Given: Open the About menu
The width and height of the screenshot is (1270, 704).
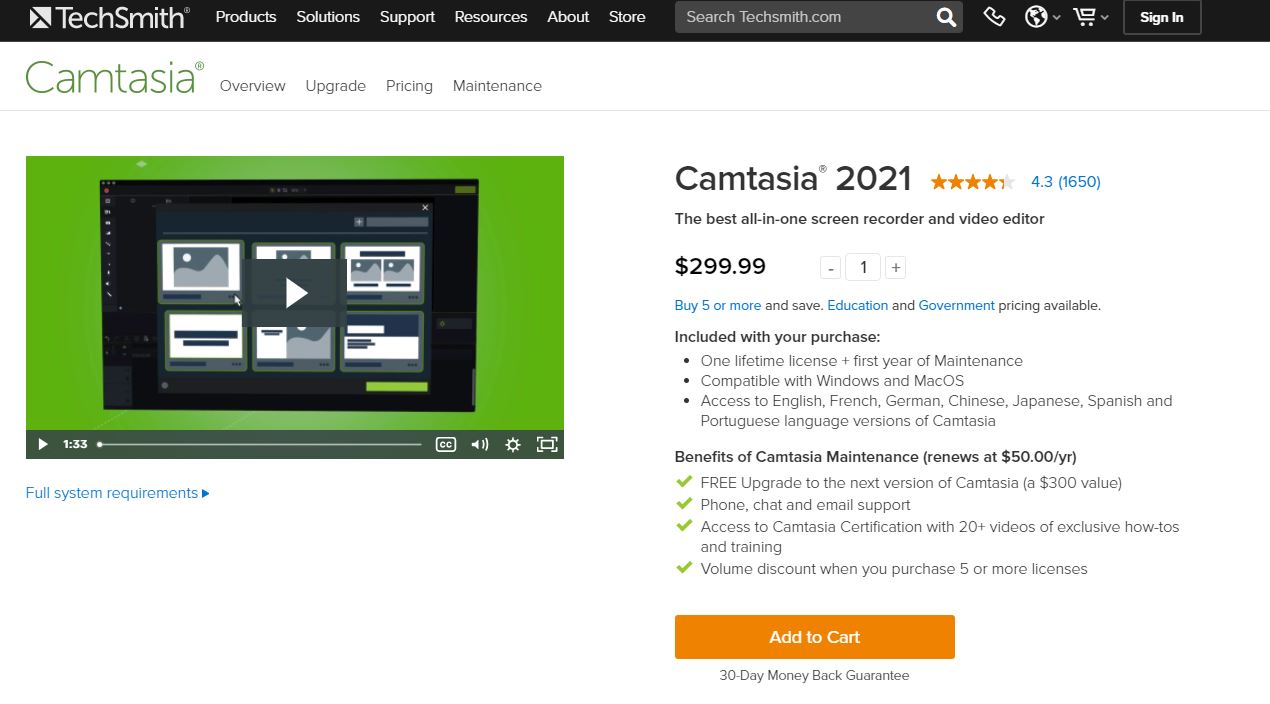Looking at the screenshot, I should click(568, 17).
